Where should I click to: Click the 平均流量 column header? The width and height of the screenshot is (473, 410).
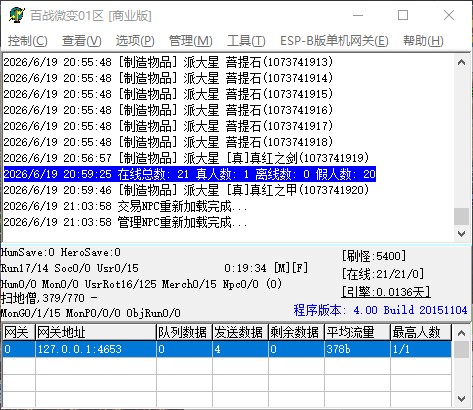click(357, 332)
